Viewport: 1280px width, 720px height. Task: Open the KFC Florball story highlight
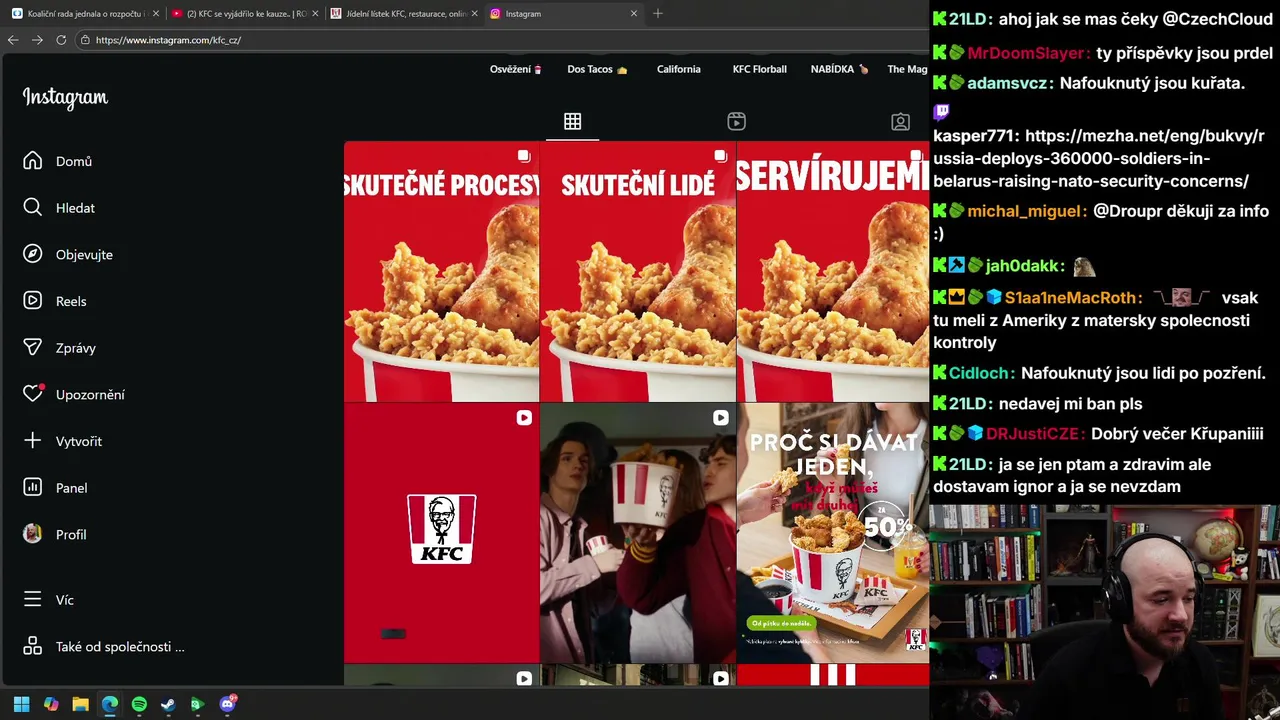(759, 69)
